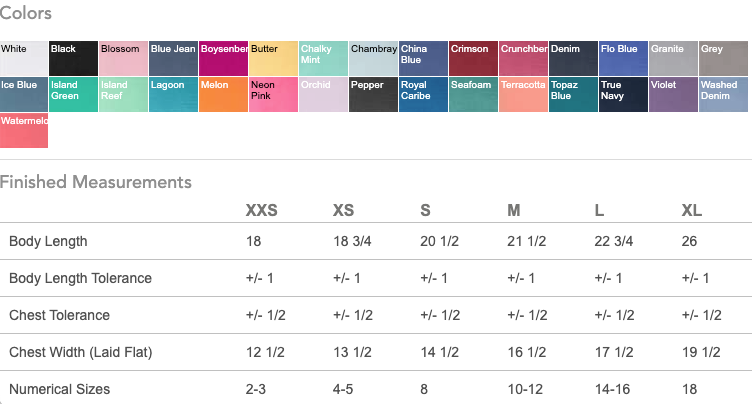Select the Ice Blue swatch
This screenshot has width=752, height=404.
[x=24, y=94]
